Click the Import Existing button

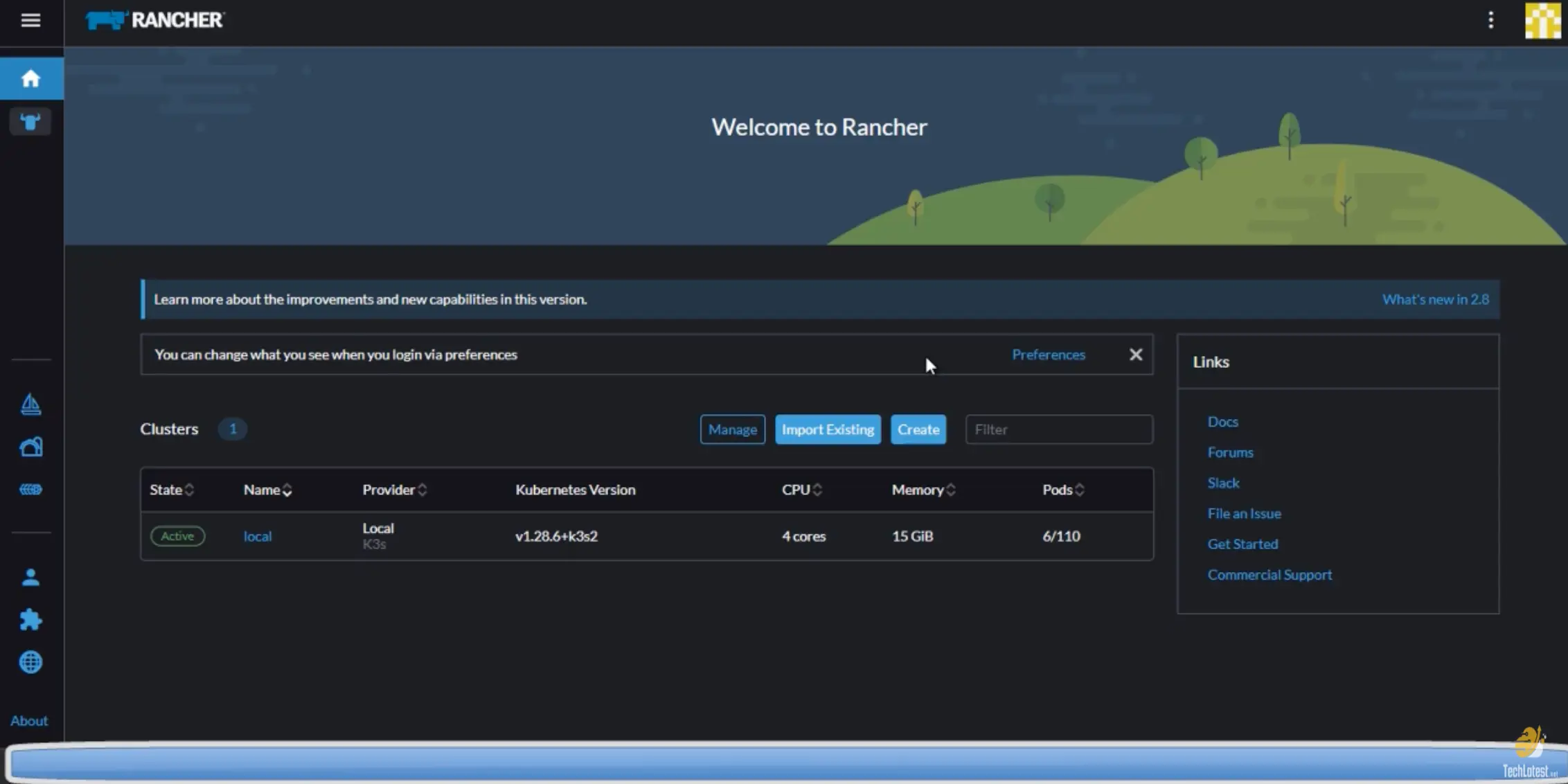point(828,429)
